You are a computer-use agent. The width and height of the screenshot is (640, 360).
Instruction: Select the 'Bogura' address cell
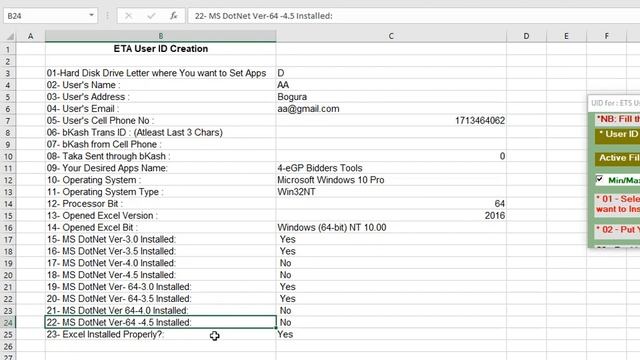click(x=391, y=97)
